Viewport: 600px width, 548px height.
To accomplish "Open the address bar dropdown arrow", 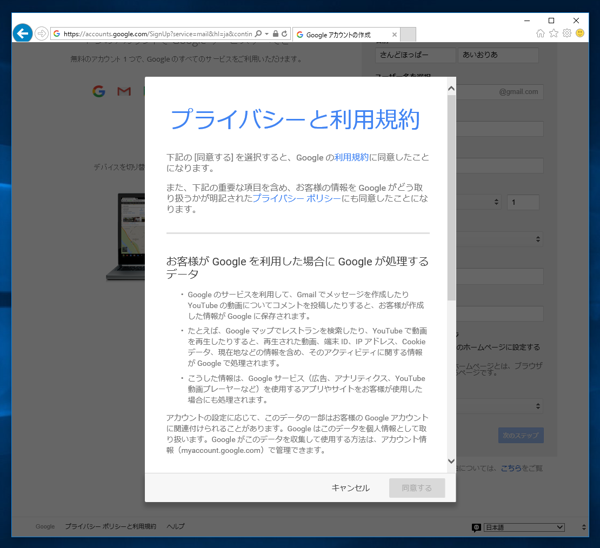I will click(266, 34).
